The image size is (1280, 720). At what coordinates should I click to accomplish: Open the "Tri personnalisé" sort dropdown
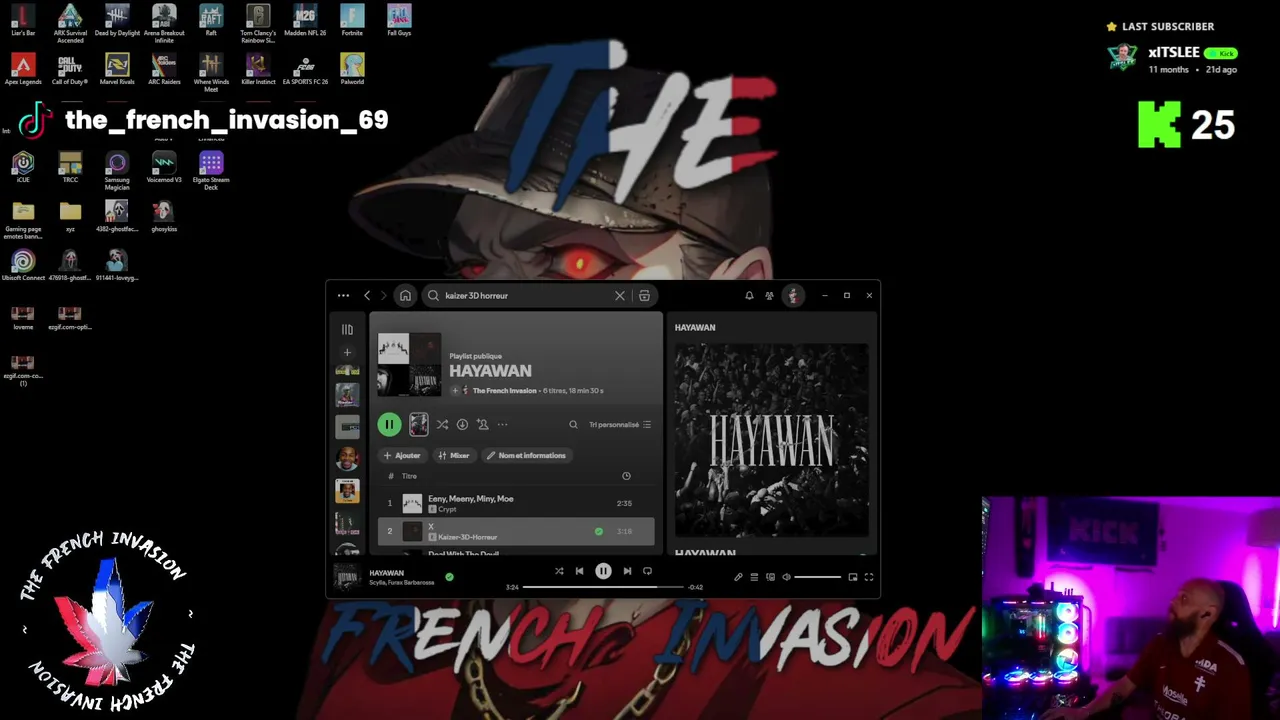pyautogui.click(x=620, y=425)
